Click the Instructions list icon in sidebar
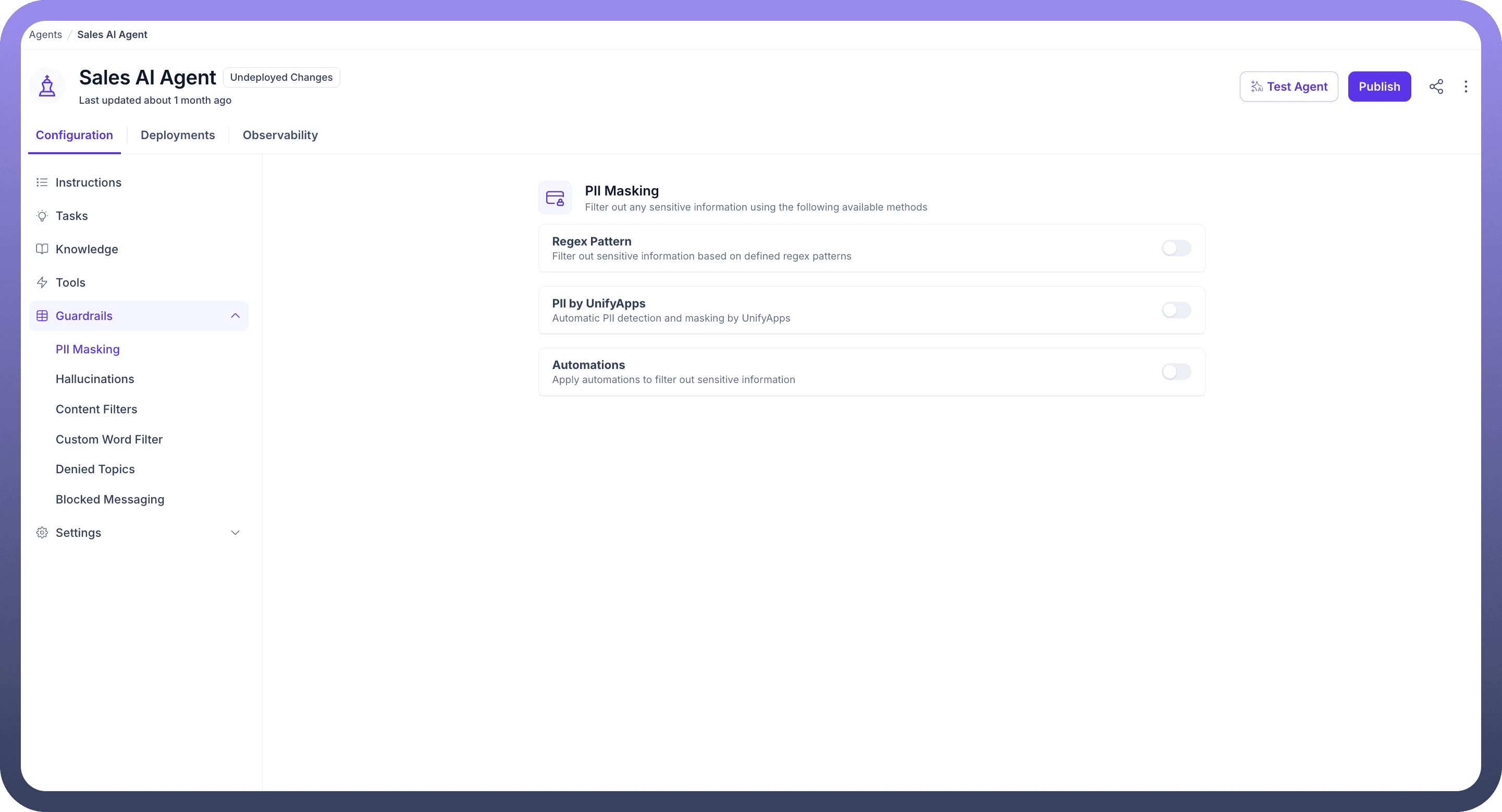Image resolution: width=1502 pixels, height=812 pixels. 42,182
